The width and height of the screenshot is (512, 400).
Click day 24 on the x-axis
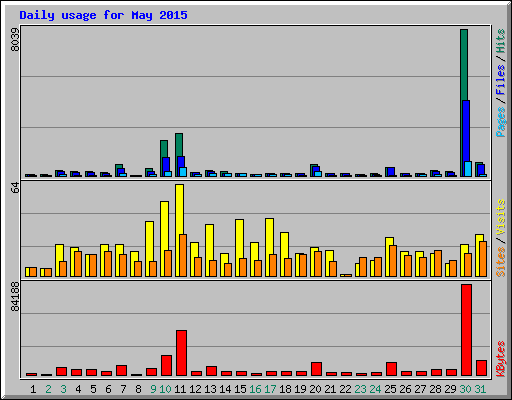(375, 389)
